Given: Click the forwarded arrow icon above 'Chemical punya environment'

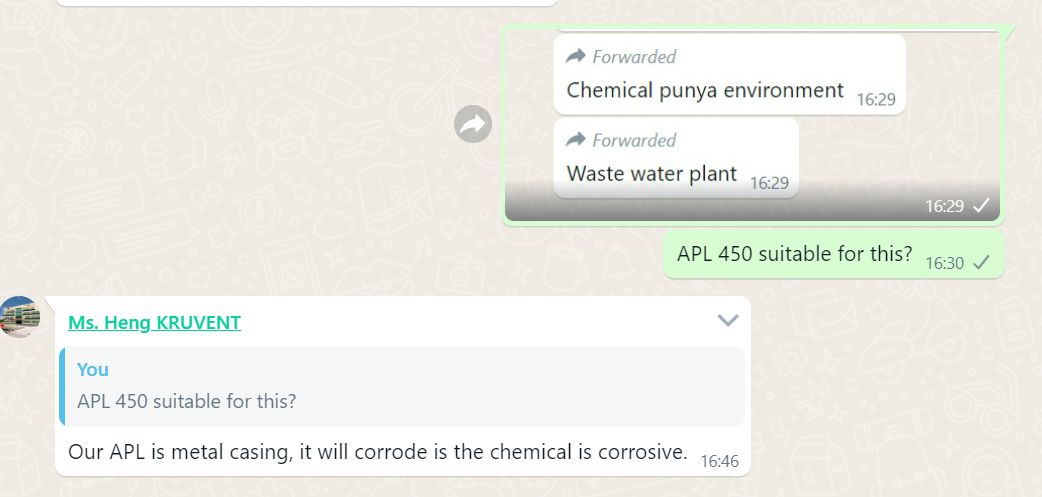Looking at the screenshot, I should [575, 56].
